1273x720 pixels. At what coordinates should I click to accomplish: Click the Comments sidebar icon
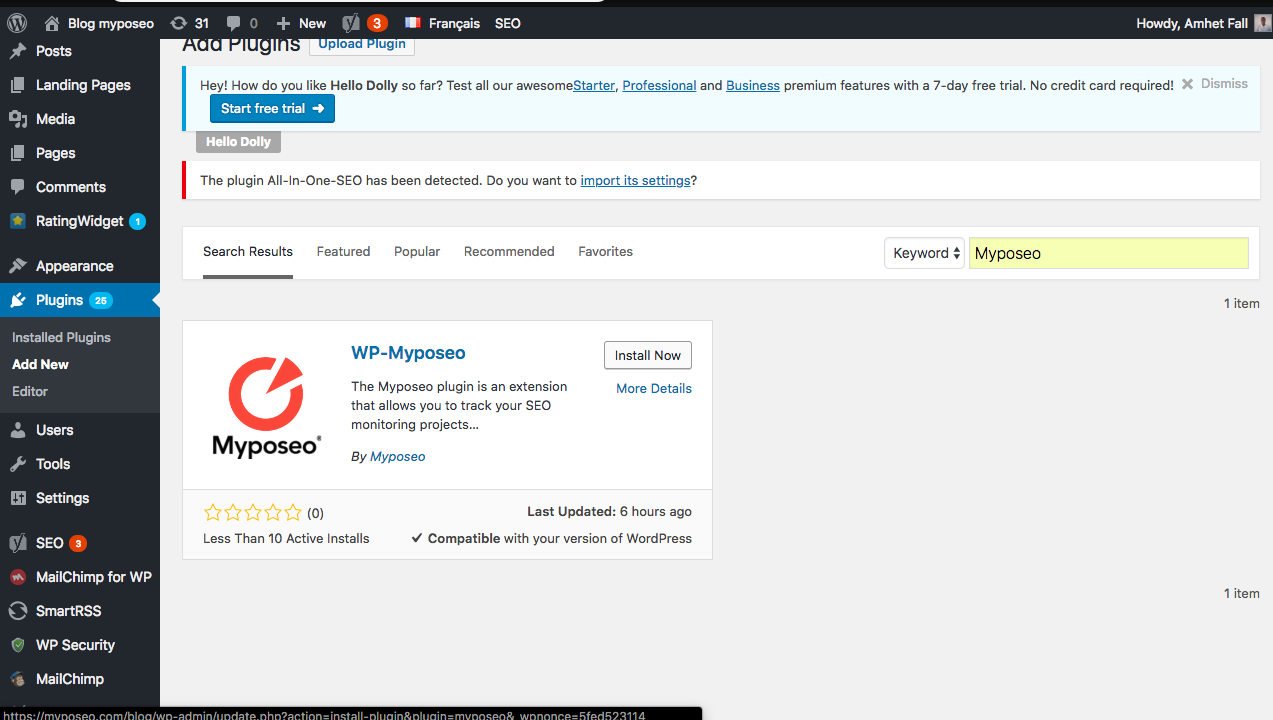18,187
